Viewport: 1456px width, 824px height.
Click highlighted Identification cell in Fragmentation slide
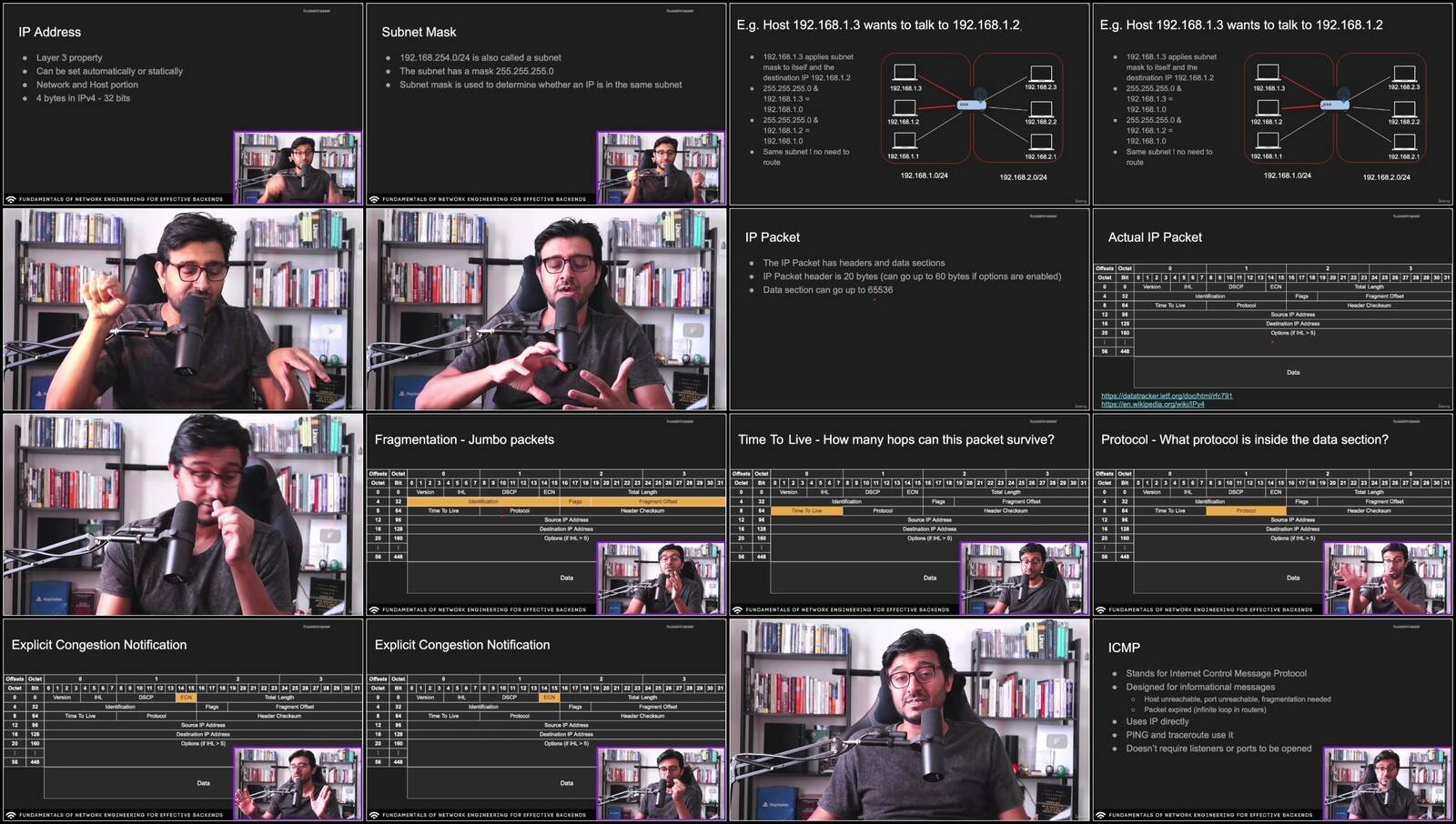pos(483,501)
